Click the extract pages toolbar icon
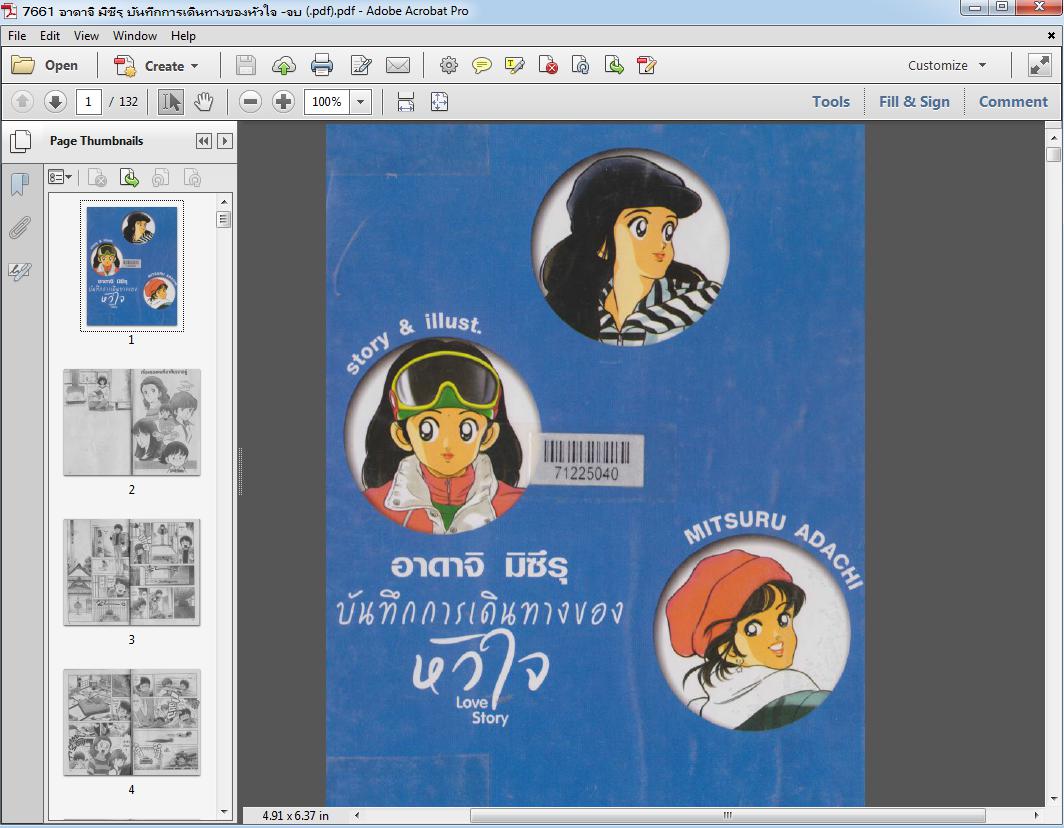The height and width of the screenshot is (828, 1064). pos(613,65)
